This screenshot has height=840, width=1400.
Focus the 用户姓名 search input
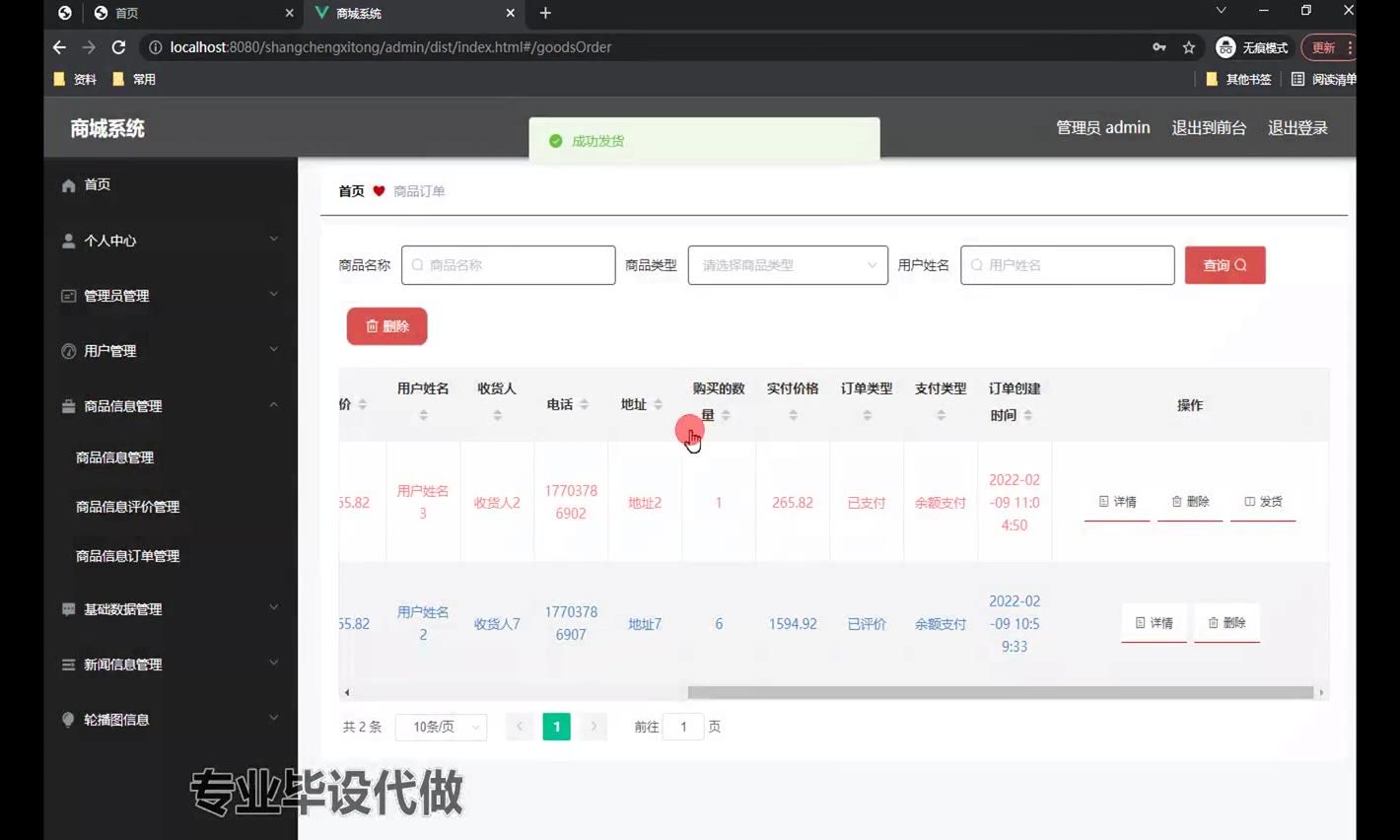pyautogui.click(x=1067, y=265)
